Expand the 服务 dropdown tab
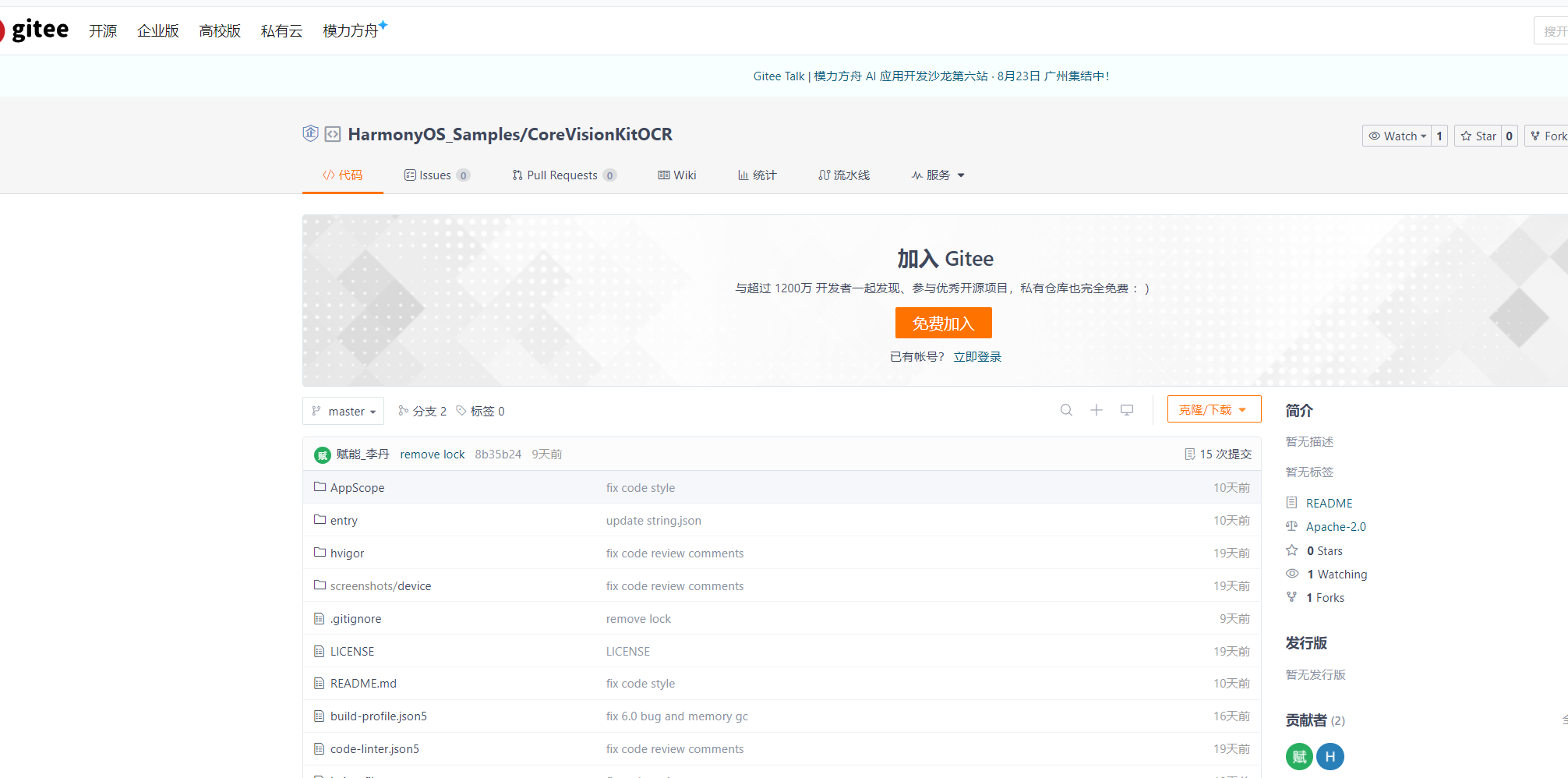1568x778 pixels. click(x=938, y=175)
